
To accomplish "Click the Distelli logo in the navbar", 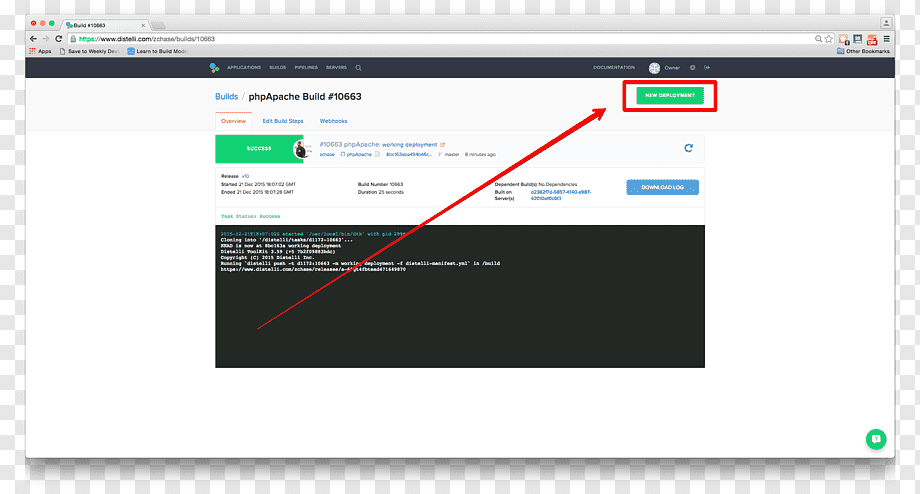I will click(214, 67).
